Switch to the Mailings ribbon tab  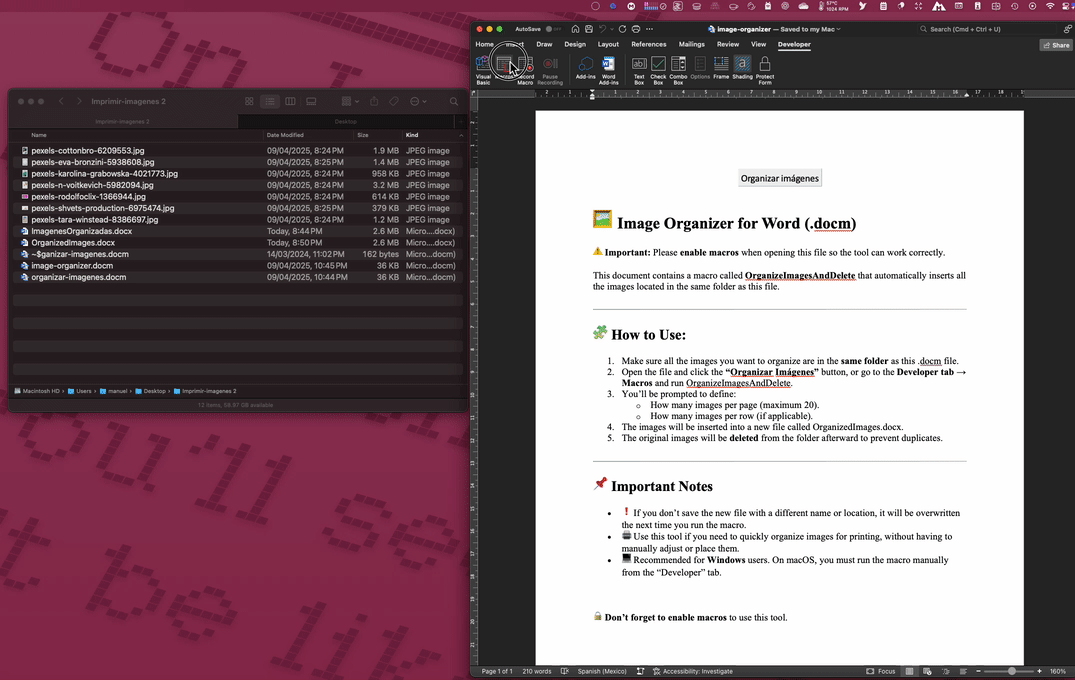tap(691, 44)
